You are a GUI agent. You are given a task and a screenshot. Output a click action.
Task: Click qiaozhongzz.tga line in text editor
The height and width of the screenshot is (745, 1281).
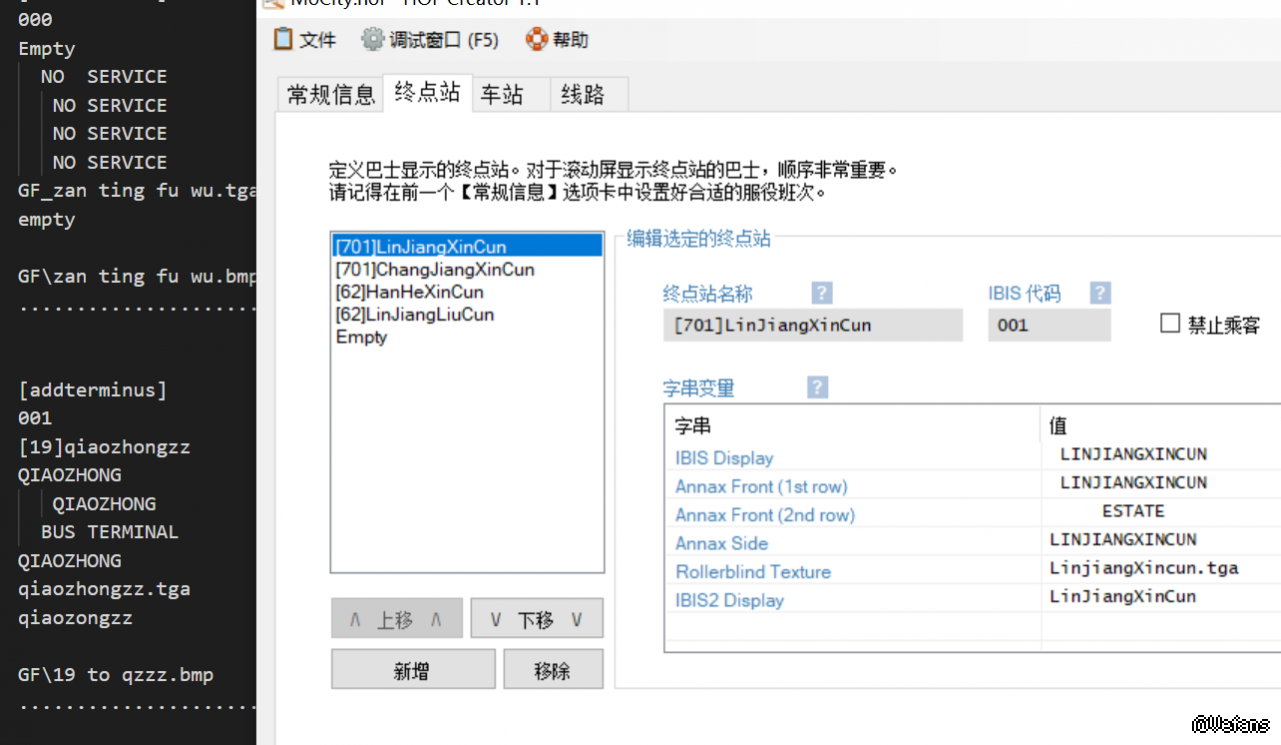pos(104,589)
